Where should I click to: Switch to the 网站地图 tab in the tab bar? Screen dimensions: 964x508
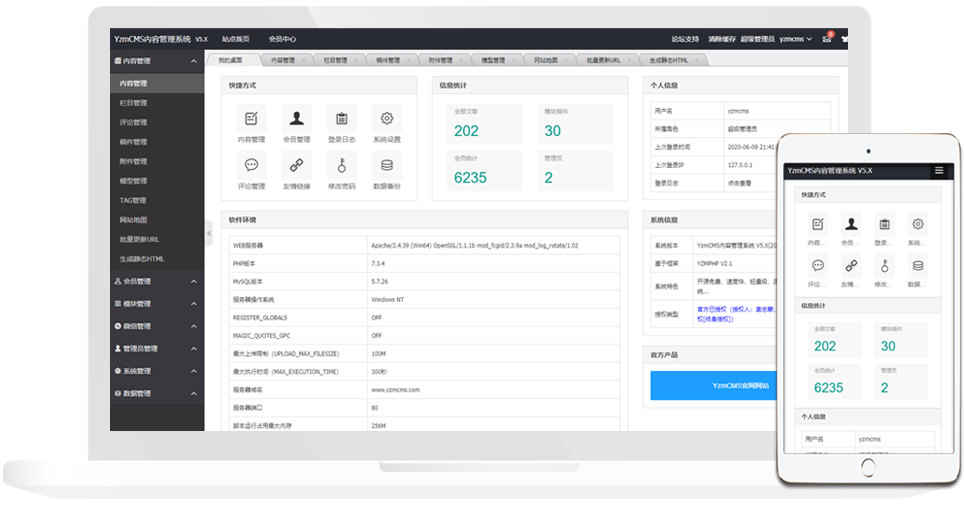pyautogui.click(x=545, y=60)
